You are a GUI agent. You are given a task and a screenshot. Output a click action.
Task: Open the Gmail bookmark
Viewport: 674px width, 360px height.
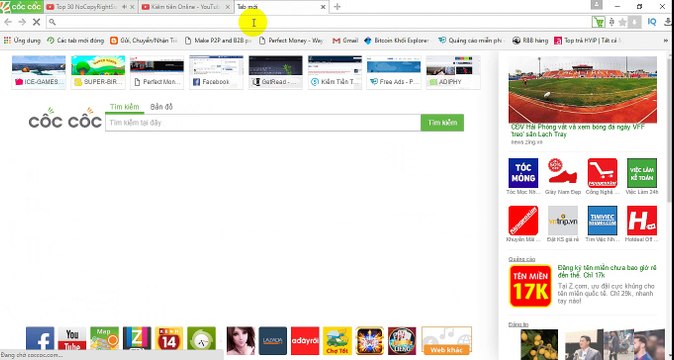point(345,40)
